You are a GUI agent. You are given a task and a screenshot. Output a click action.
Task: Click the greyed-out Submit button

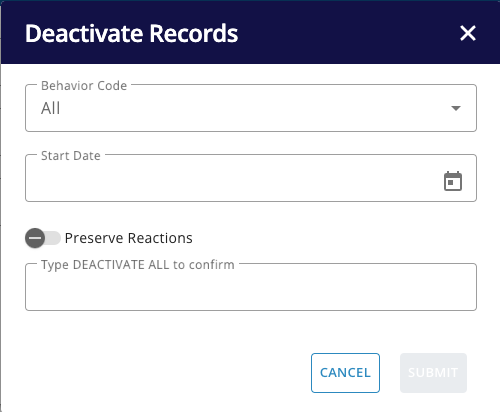(433, 373)
